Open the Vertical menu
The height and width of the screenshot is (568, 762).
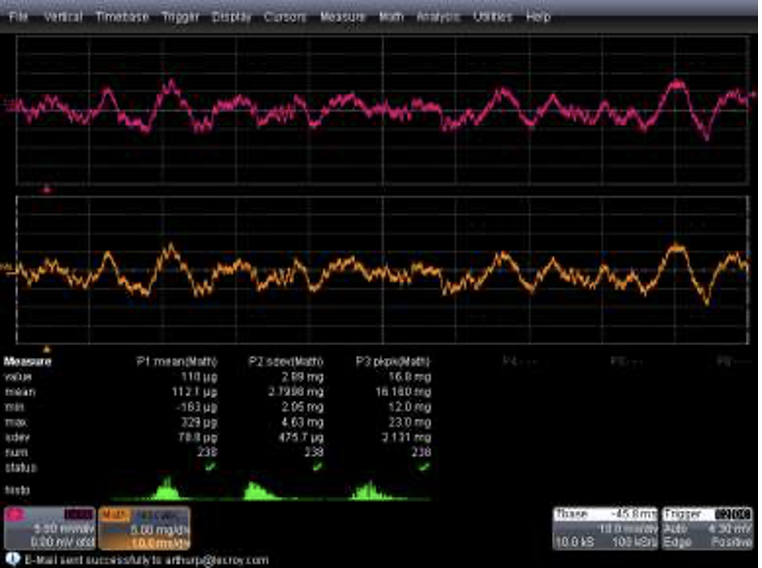(63, 17)
